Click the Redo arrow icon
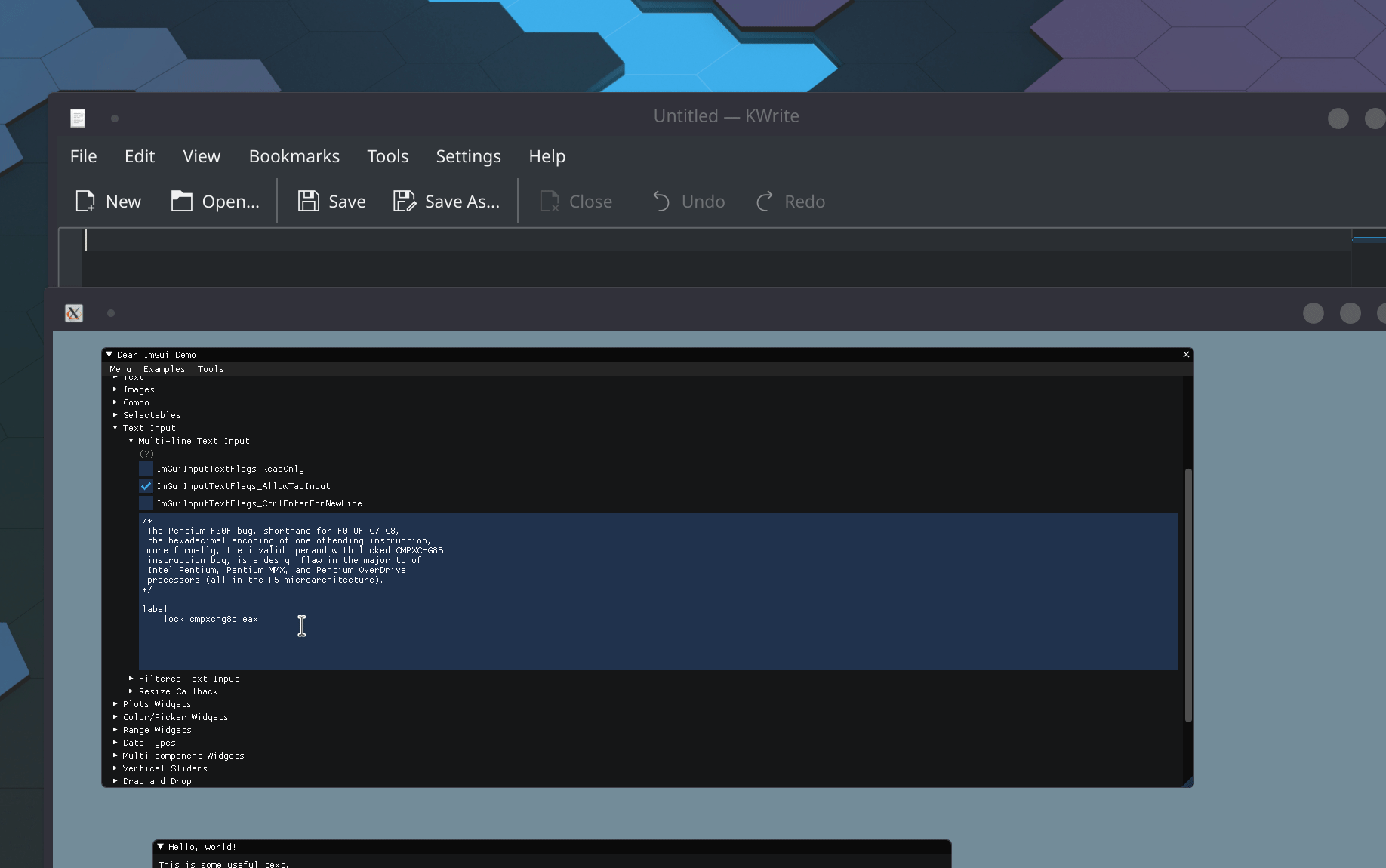 (x=765, y=201)
